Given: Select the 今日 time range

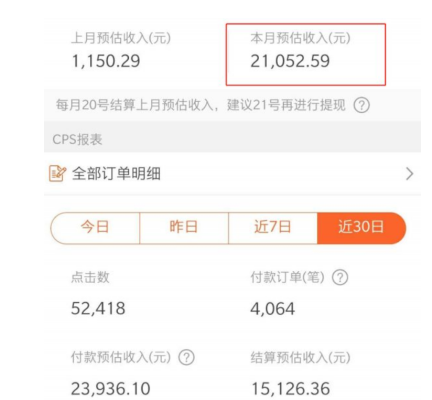Looking at the screenshot, I should pos(95,228).
